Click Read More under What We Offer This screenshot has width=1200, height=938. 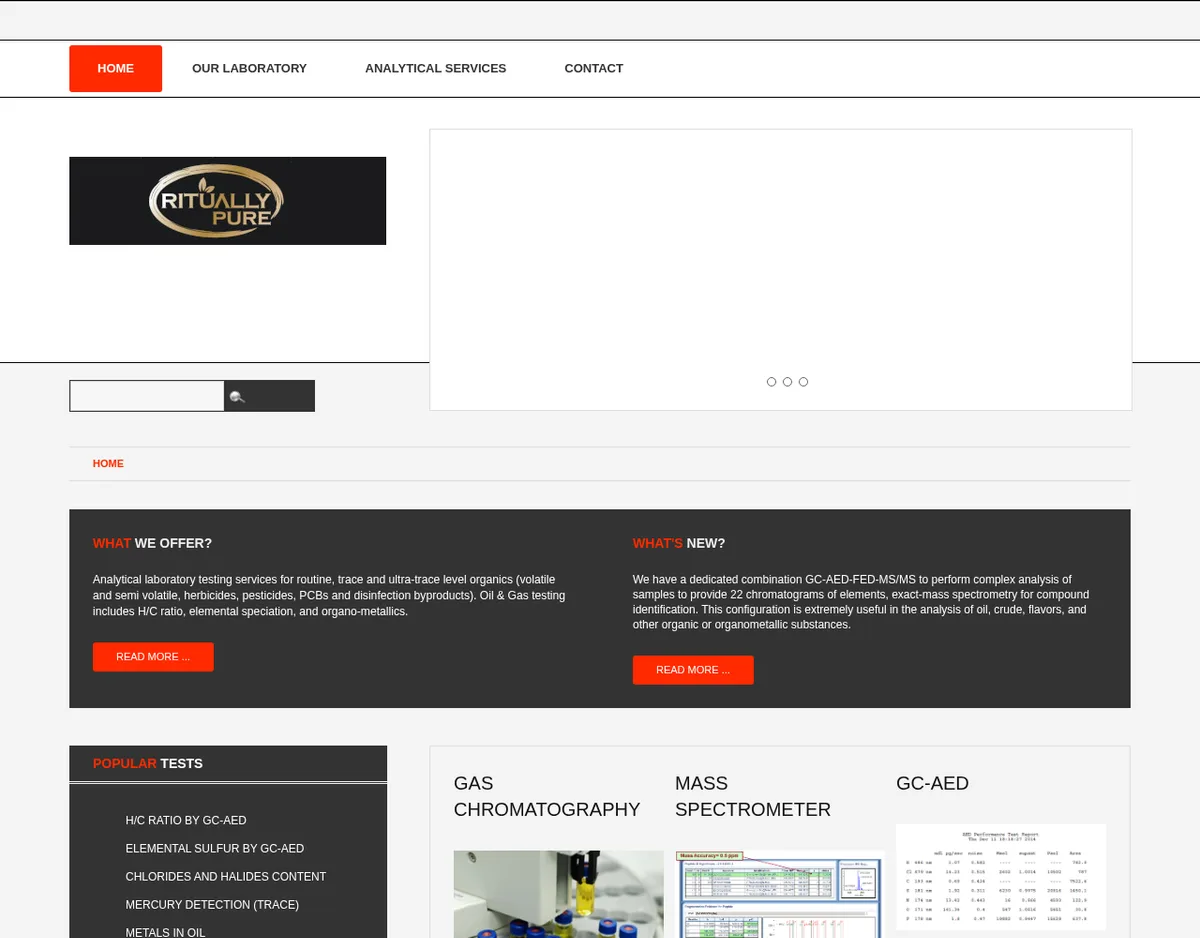click(153, 657)
